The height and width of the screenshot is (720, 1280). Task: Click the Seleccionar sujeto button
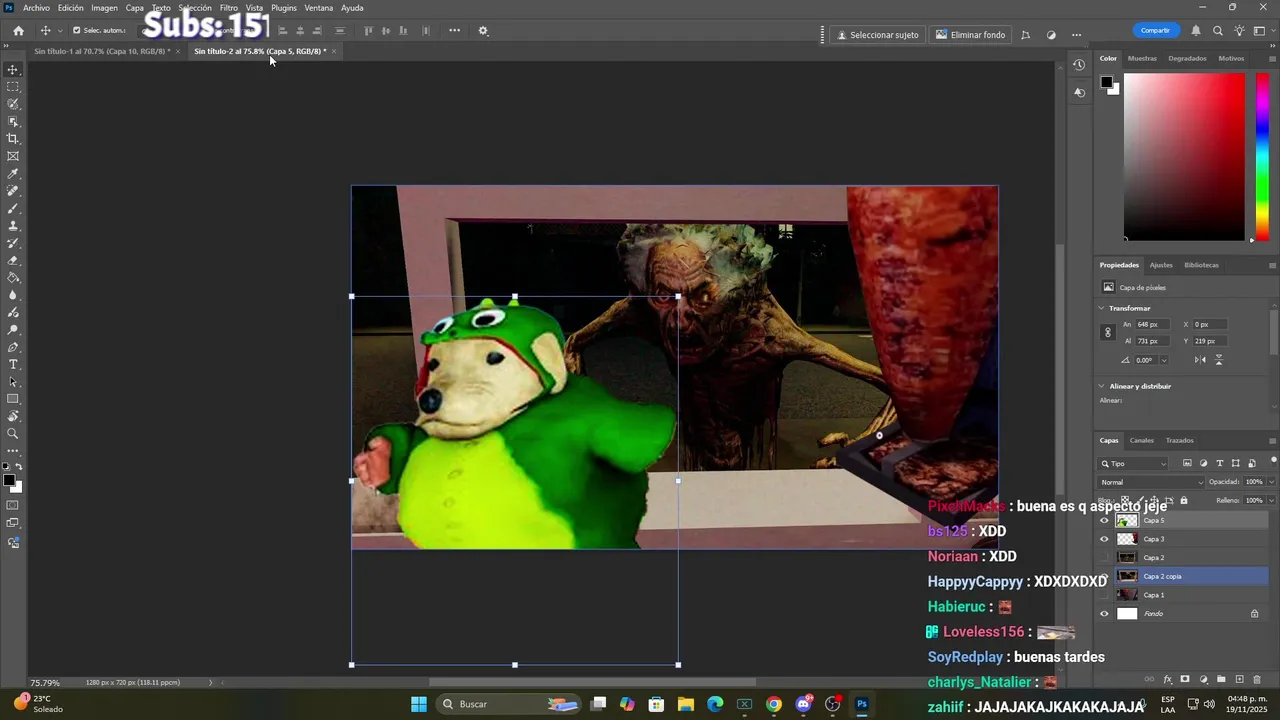point(878,35)
